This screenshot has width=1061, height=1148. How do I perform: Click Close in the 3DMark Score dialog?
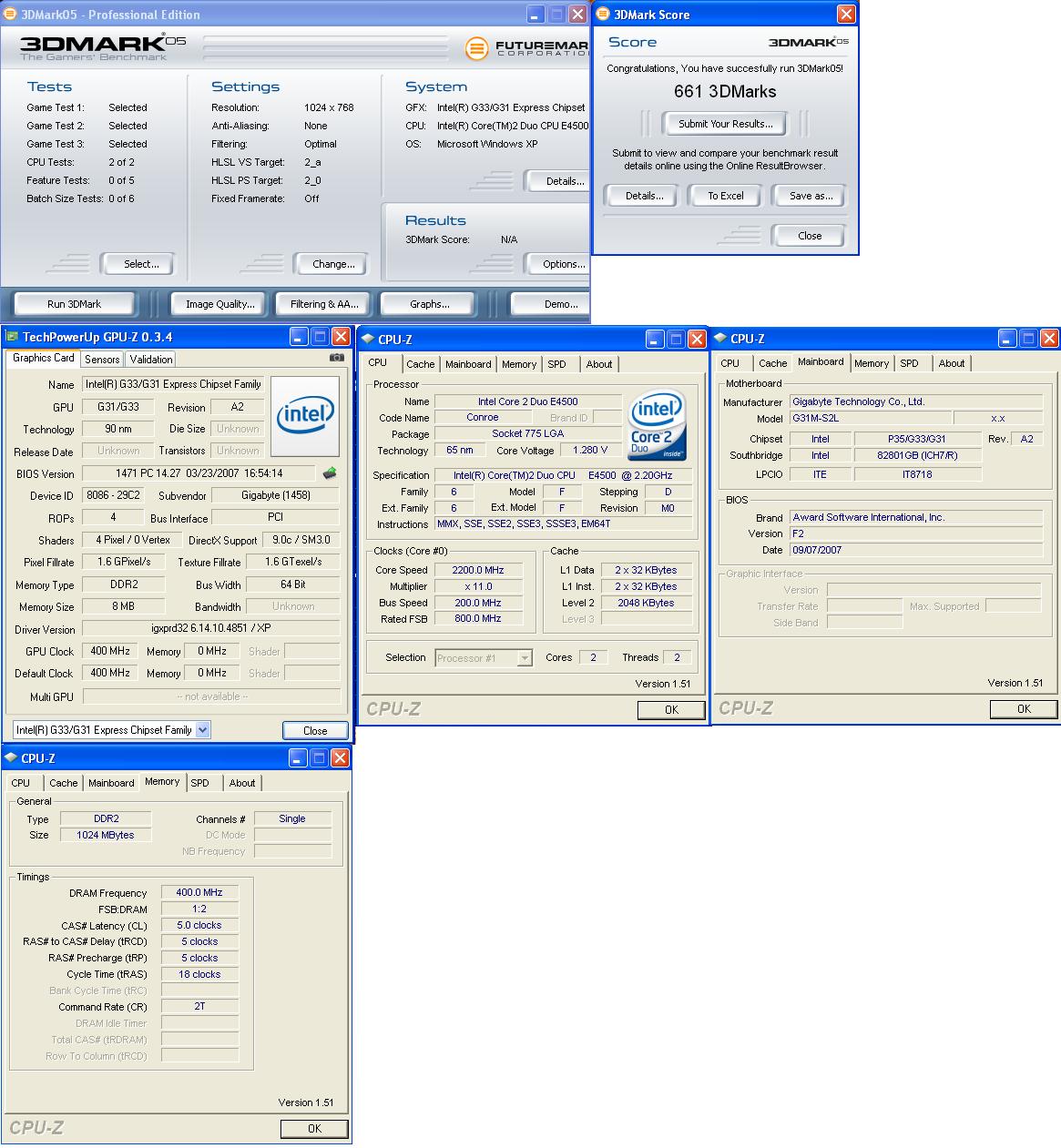pos(810,236)
